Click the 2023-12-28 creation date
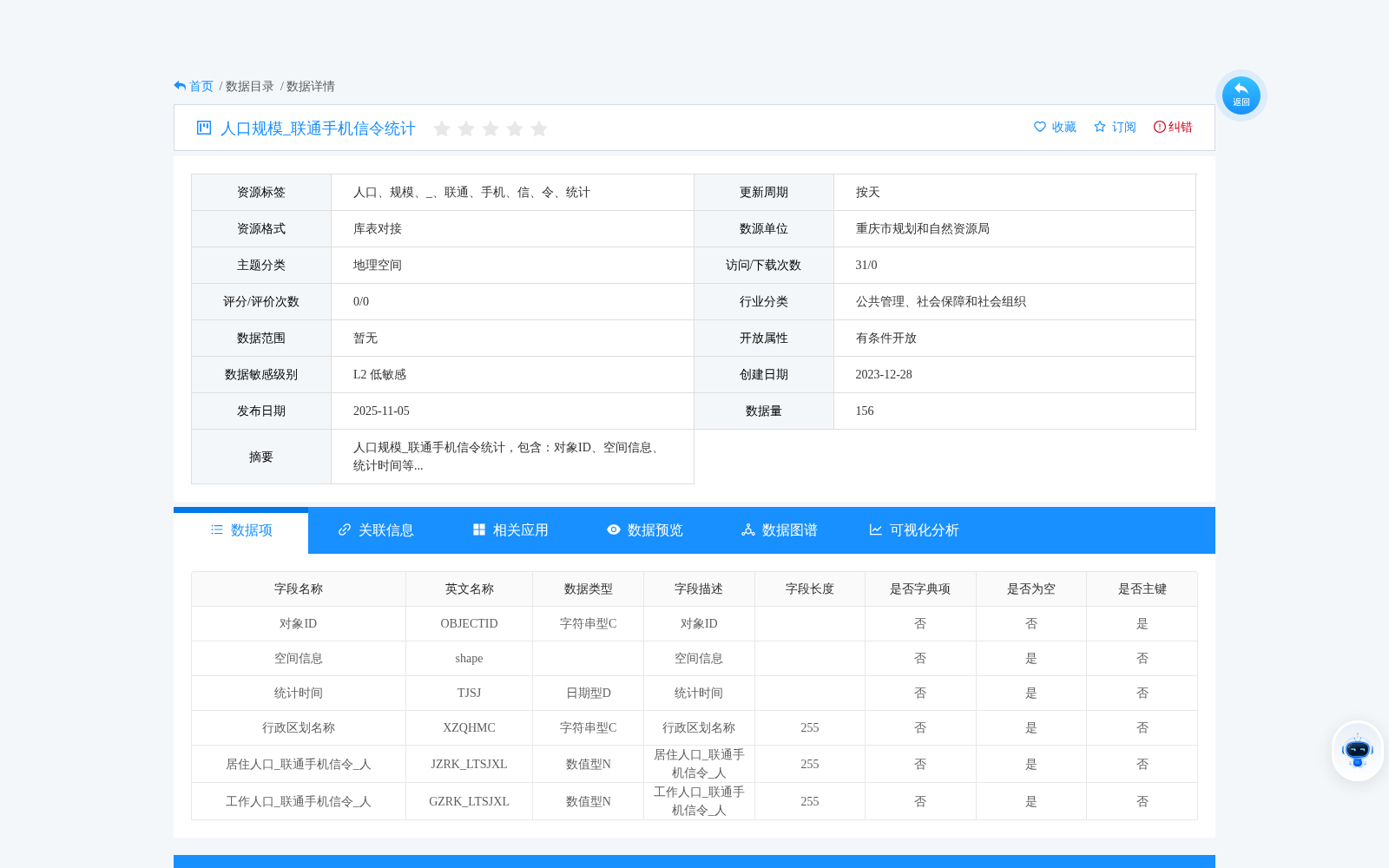 (884, 374)
